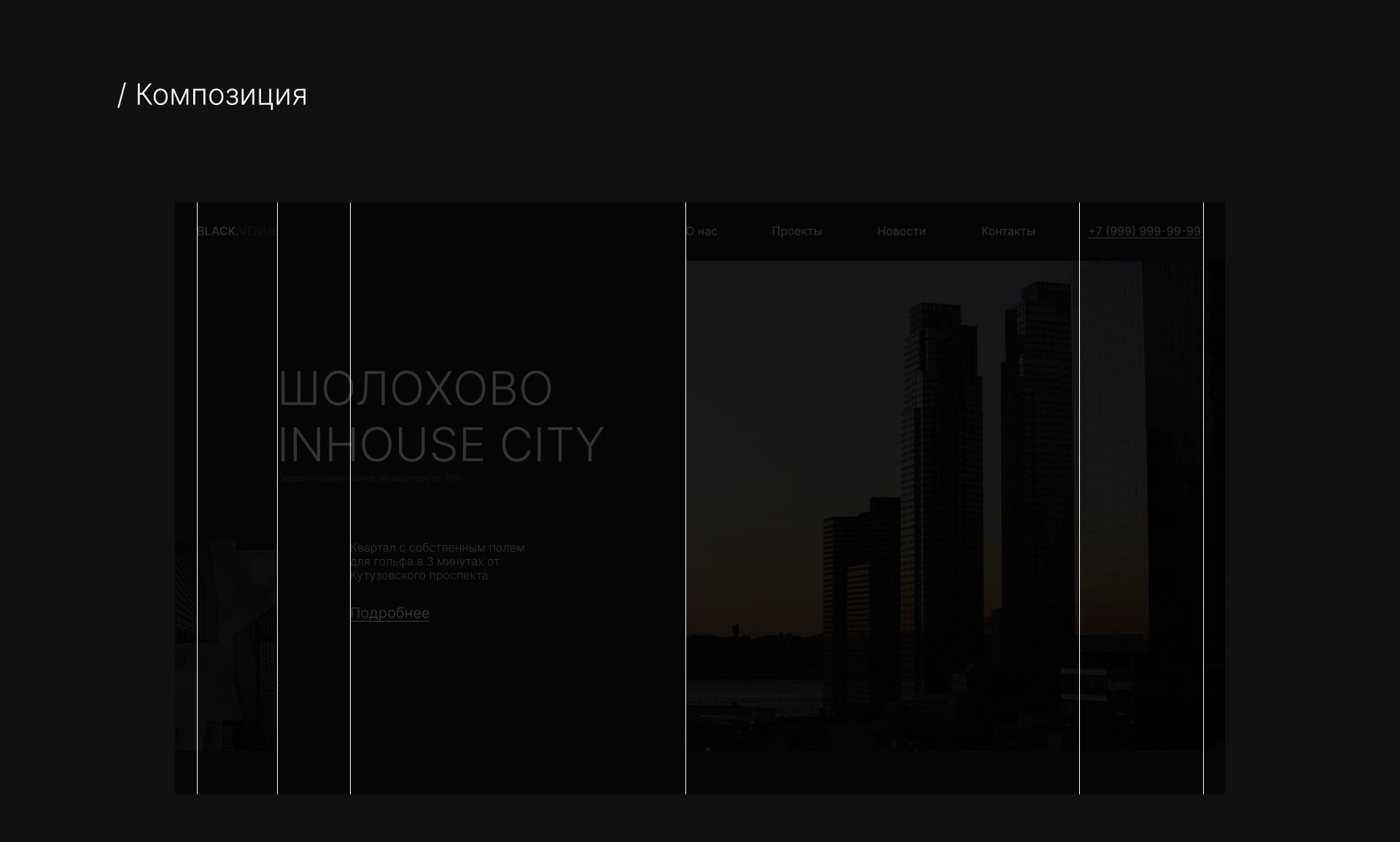Select the 'INHOUSE CITY' heading line
The width and height of the screenshot is (1400, 842).
(441, 445)
